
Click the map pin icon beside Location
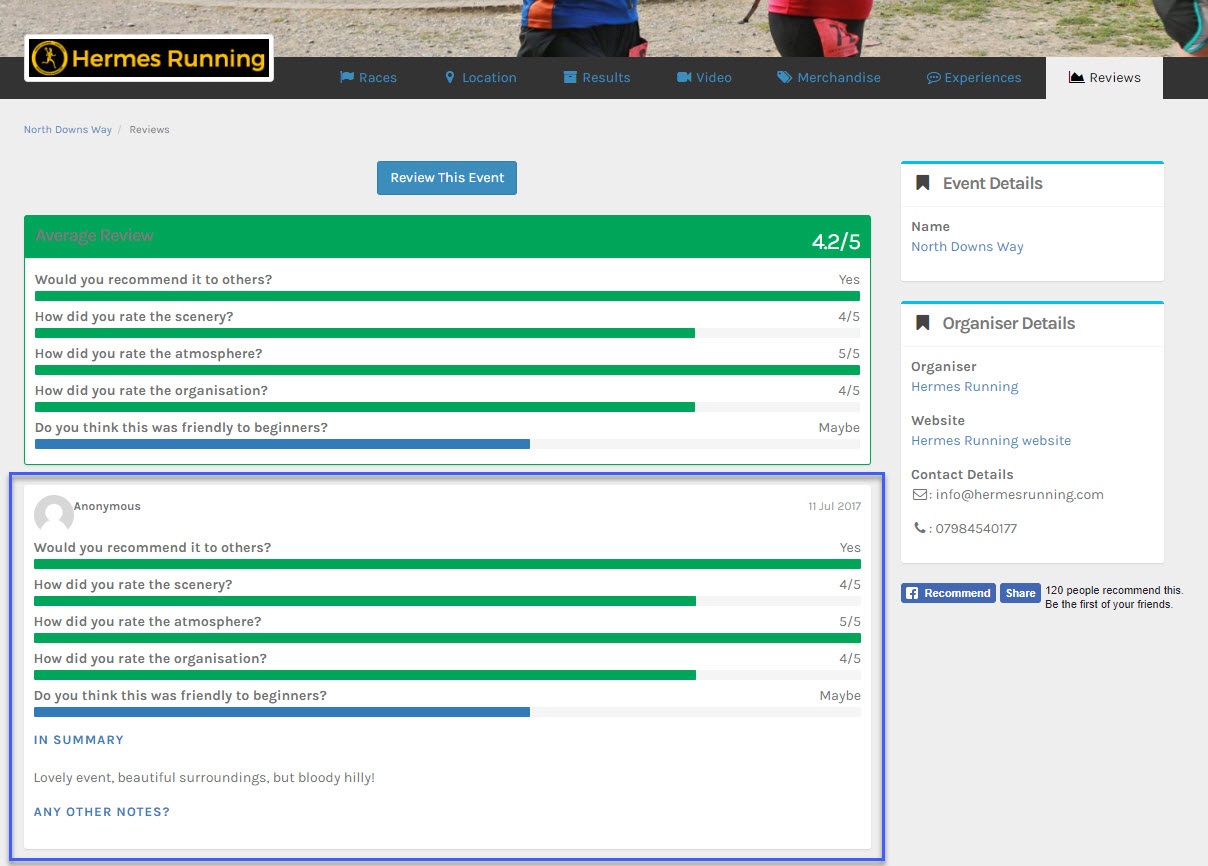[450, 77]
